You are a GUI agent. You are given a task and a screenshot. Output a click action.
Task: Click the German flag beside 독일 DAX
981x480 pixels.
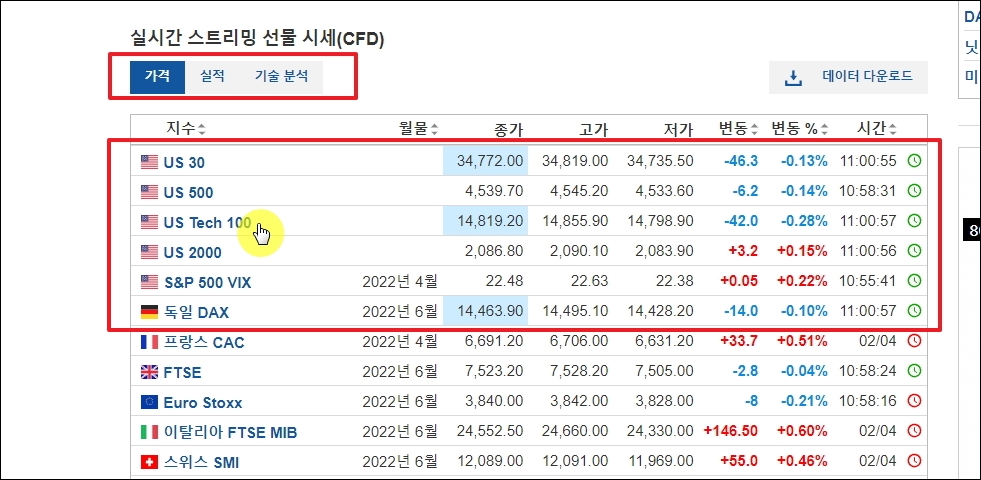click(x=149, y=312)
